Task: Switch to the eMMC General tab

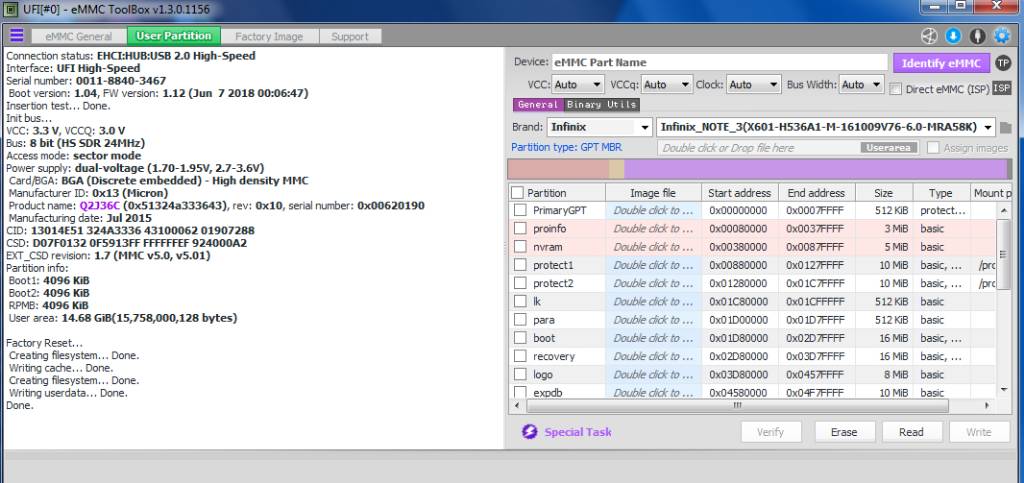Action: (x=78, y=37)
